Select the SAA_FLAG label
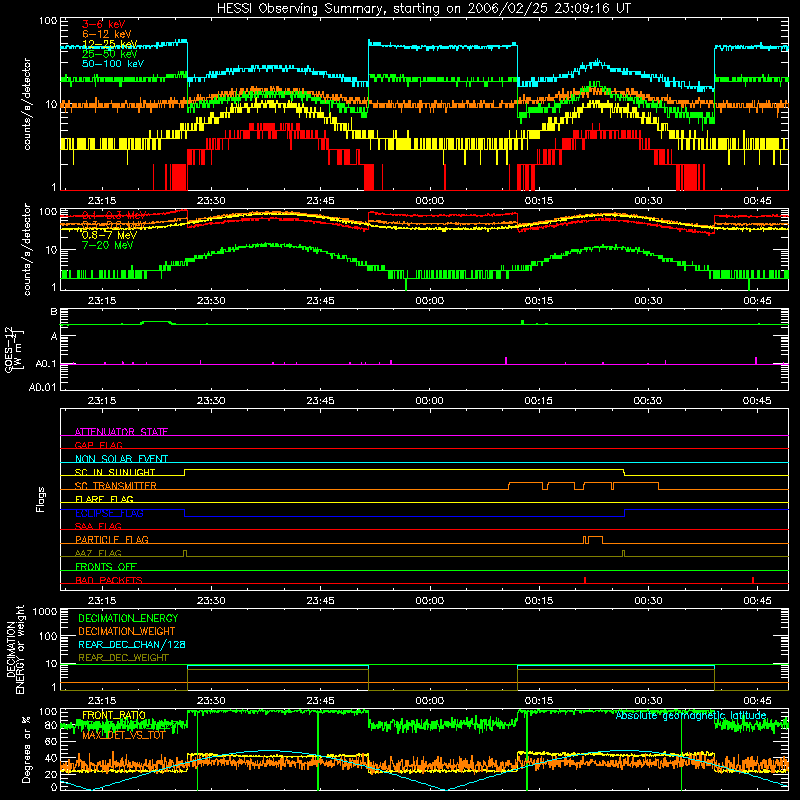This screenshot has width=800, height=800. (98, 526)
